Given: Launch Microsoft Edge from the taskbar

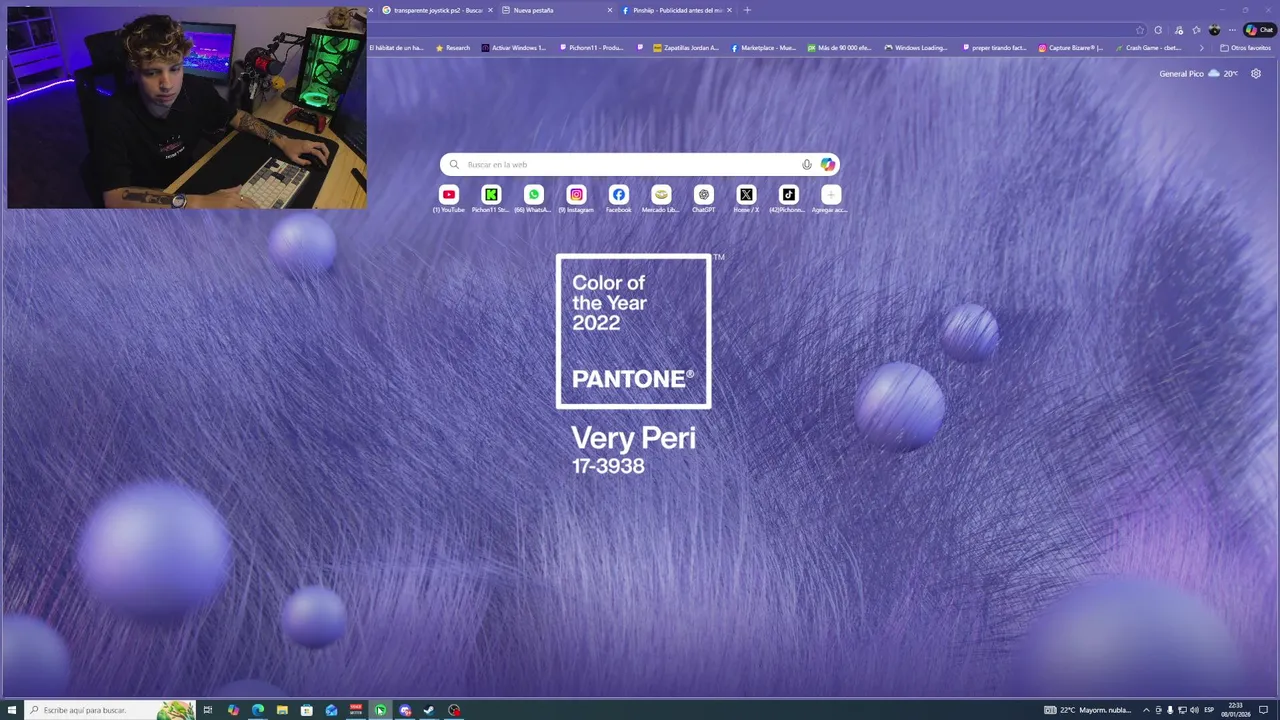Looking at the screenshot, I should [x=258, y=710].
